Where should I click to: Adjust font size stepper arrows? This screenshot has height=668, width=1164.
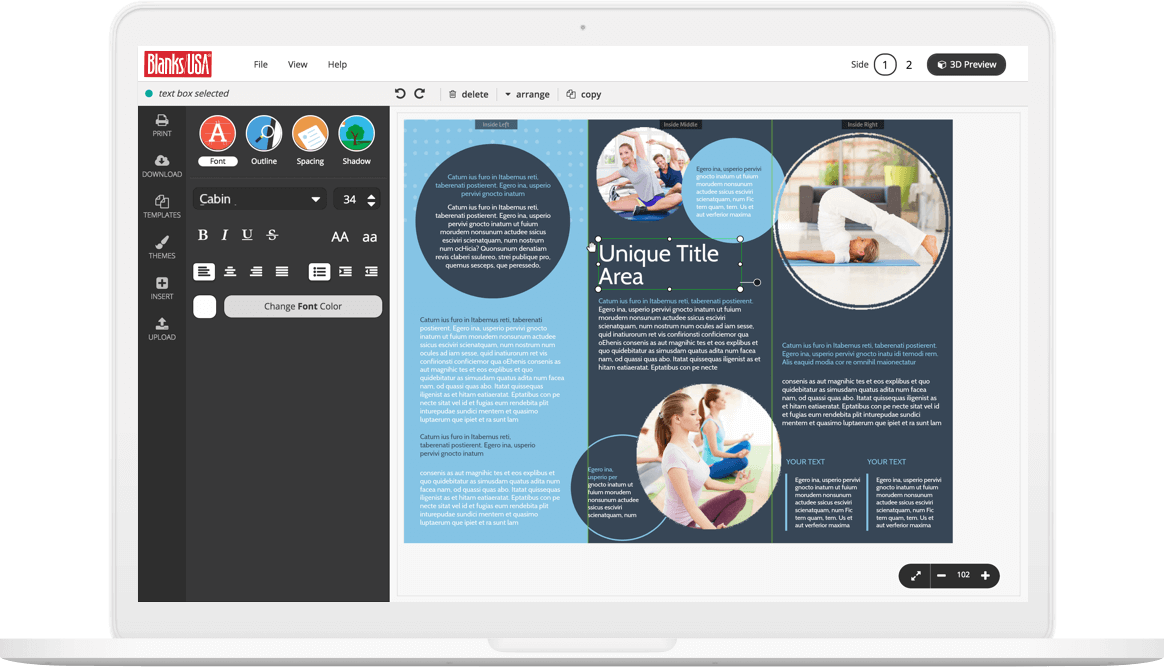[372, 200]
